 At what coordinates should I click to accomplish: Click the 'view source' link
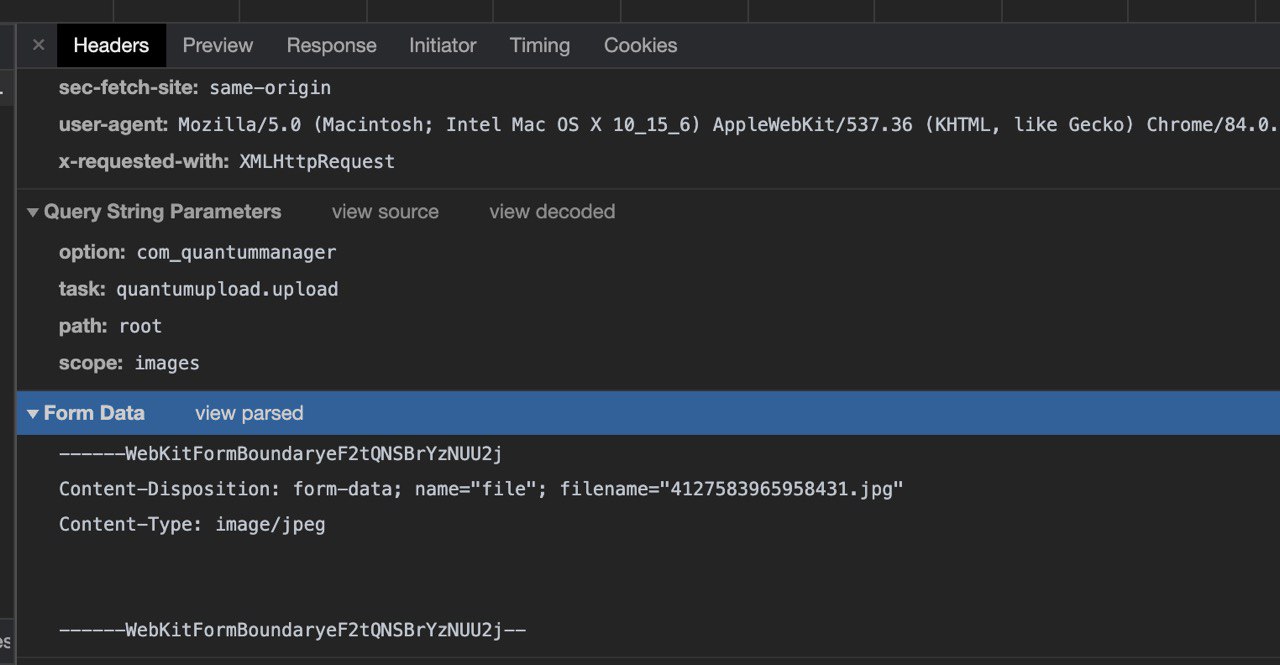pos(385,212)
